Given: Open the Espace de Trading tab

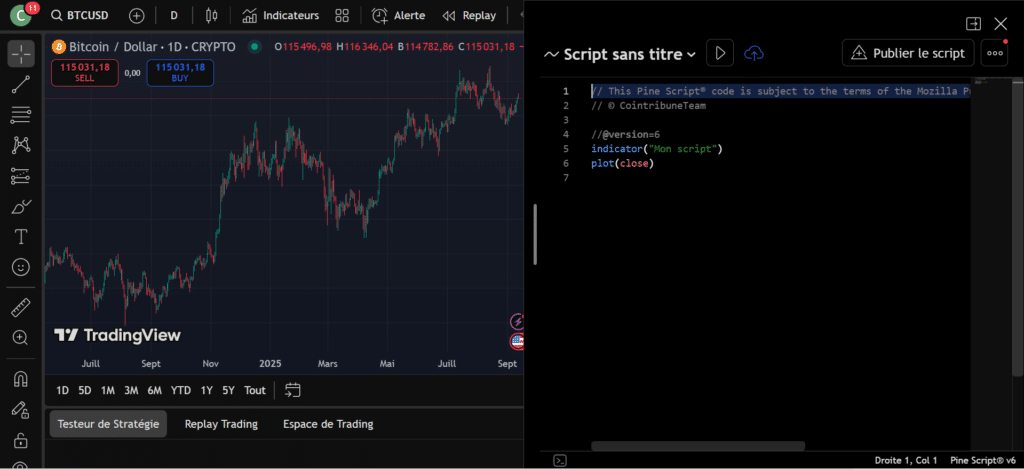Looking at the screenshot, I should point(328,424).
